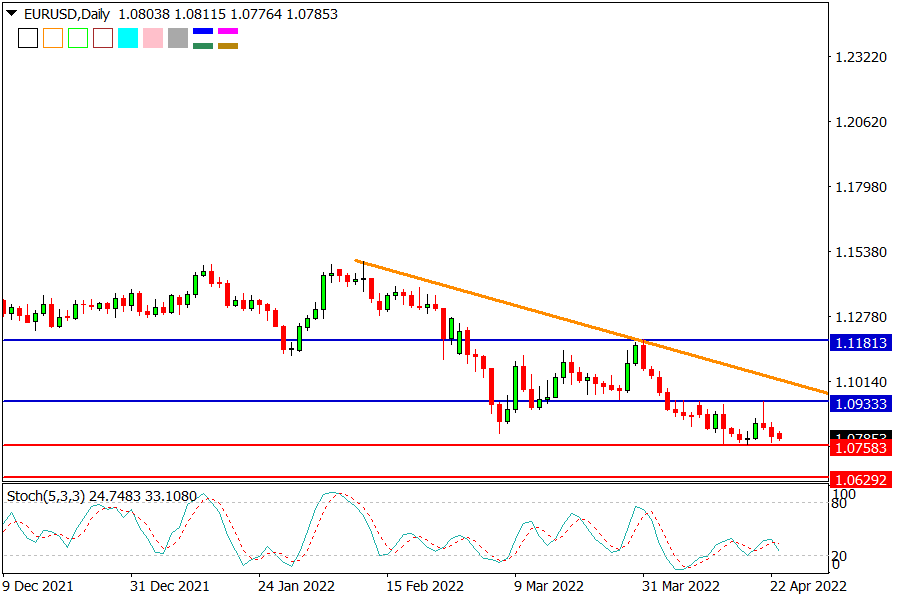Screen dimensions: 900x600
Task: Click the 1.09333 blue price label
Action: click(x=861, y=404)
